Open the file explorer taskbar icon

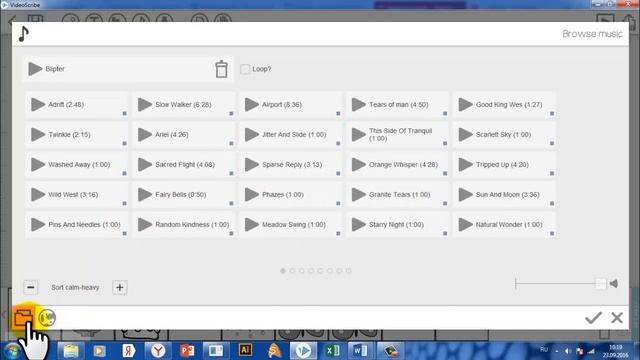pyautogui.click(x=70, y=351)
